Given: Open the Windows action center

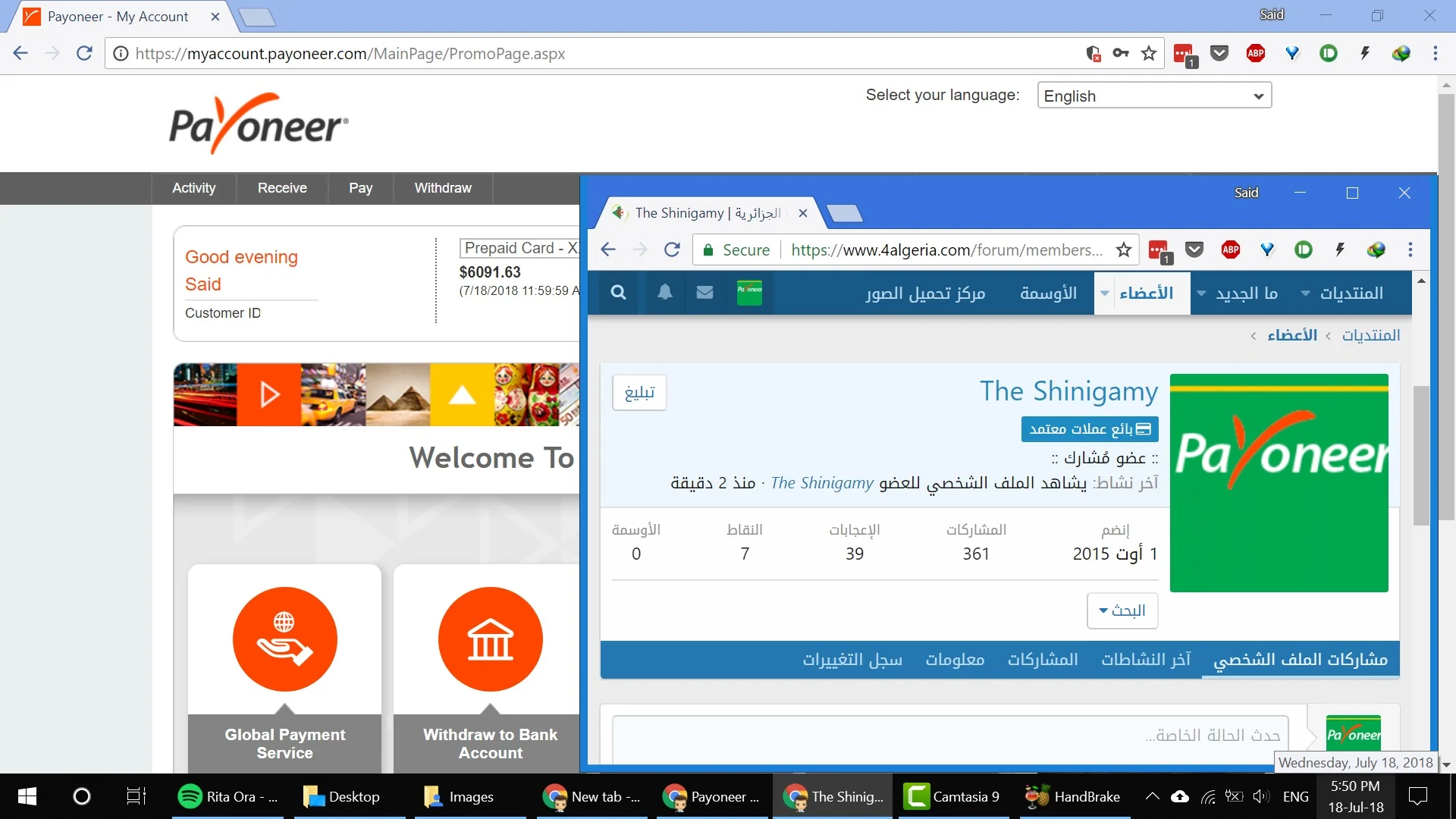Looking at the screenshot, I should (x=1418, y=796).
